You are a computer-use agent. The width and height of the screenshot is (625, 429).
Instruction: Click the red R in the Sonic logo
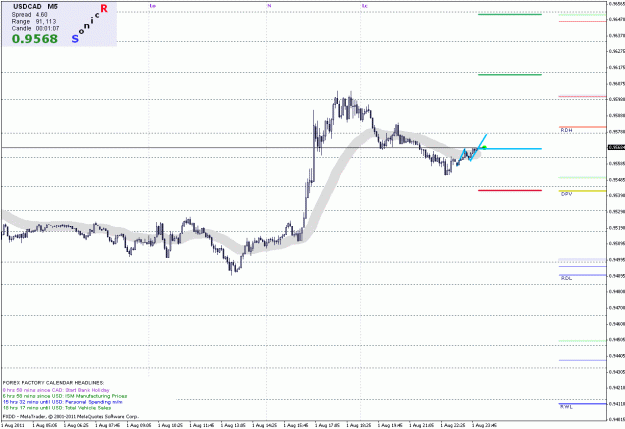[x=104, y=8]
